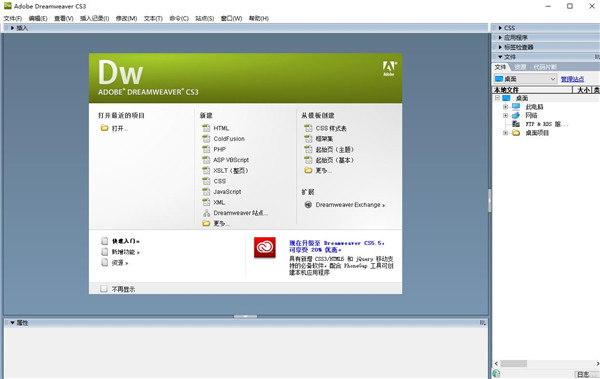Click the CSS new document icon under 新建
Screen dimensions: 600x379
(x=206, y=181)
